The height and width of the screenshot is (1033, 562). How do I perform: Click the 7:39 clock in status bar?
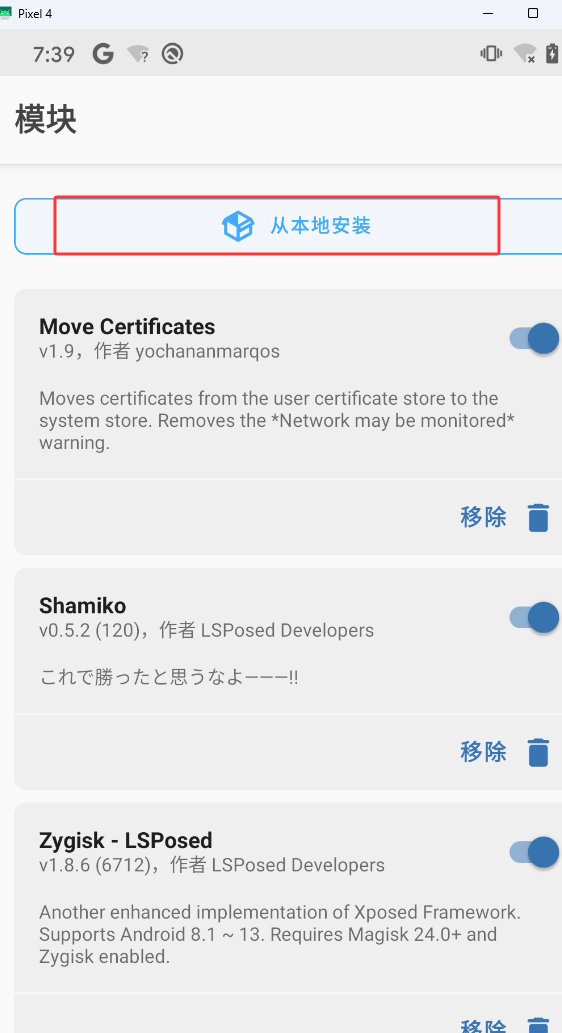[53, 54]
